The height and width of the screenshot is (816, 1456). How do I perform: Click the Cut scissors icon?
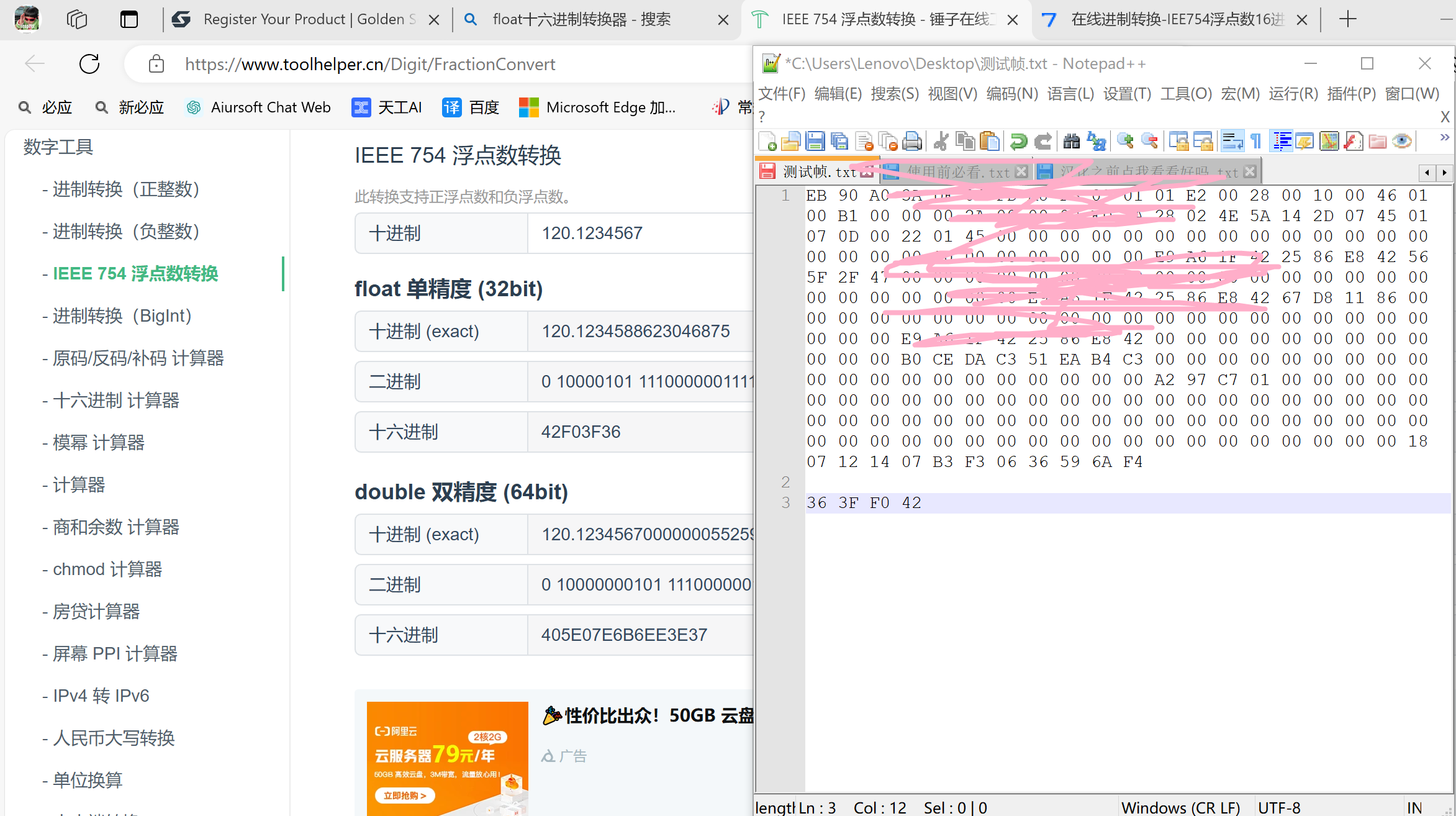point(941,142)
